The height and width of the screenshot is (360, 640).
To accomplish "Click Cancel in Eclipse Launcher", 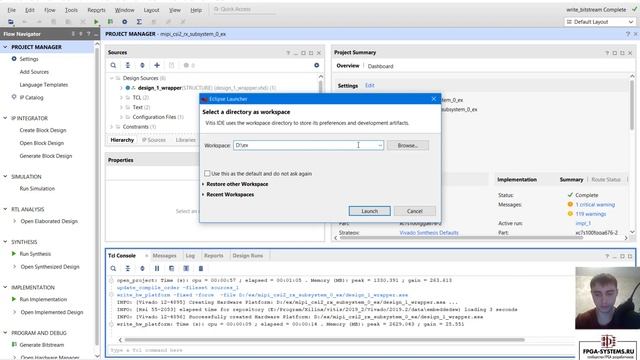I will pyautogui.click(x=415, y=211).
